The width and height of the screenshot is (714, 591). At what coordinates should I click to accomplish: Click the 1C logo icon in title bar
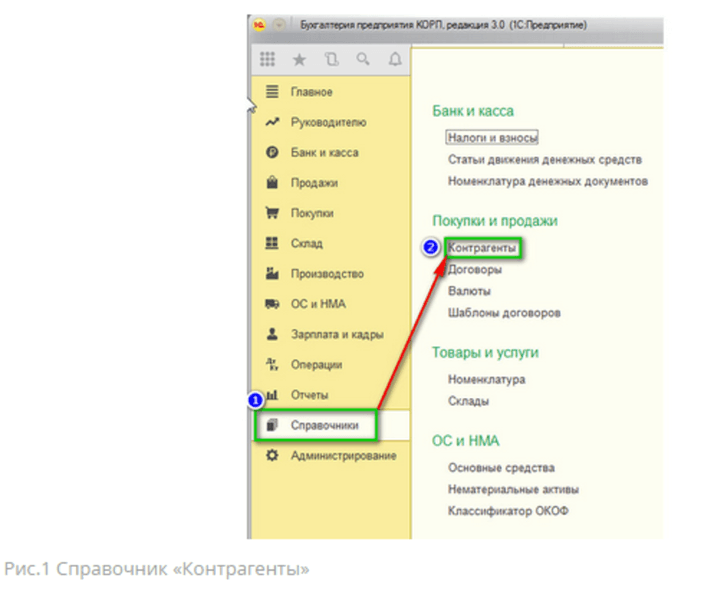coord(259,25)
